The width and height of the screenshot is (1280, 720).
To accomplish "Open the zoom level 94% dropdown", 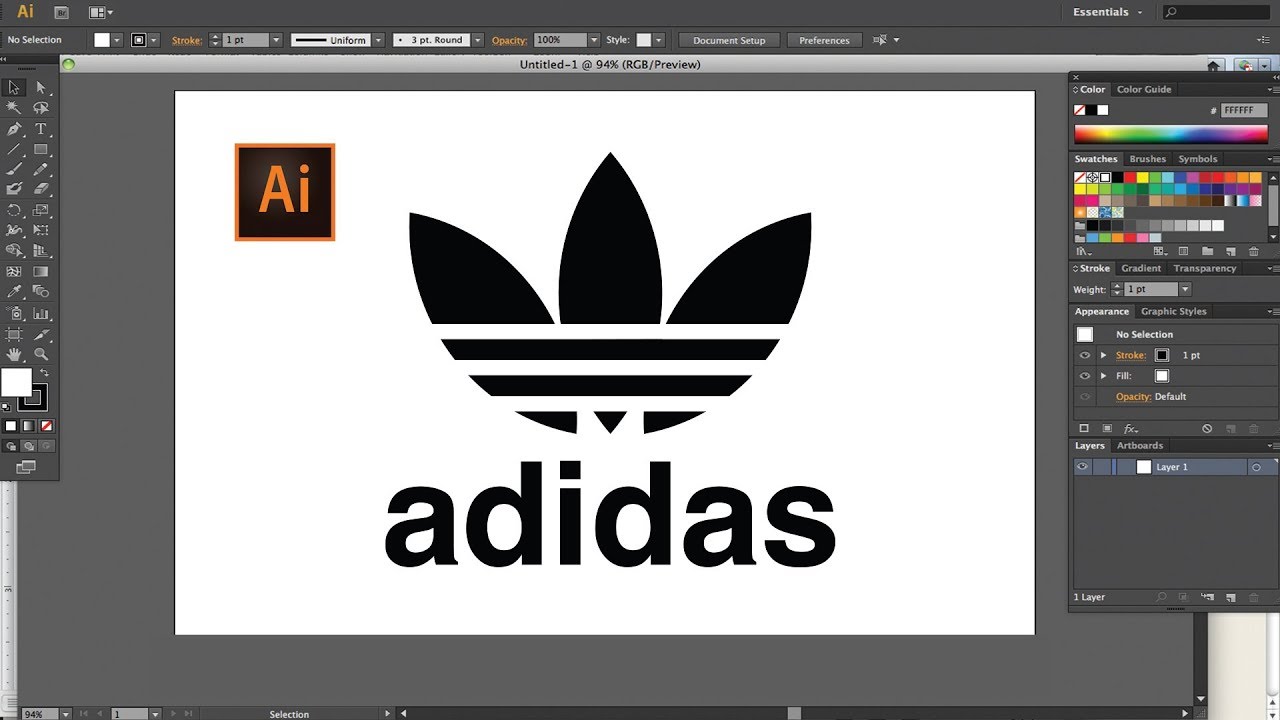I will (66, 714).
